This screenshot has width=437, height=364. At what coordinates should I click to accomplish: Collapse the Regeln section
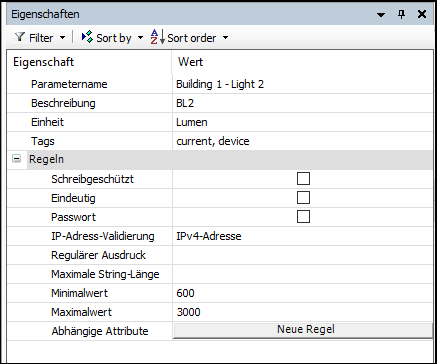coord(16,159)
